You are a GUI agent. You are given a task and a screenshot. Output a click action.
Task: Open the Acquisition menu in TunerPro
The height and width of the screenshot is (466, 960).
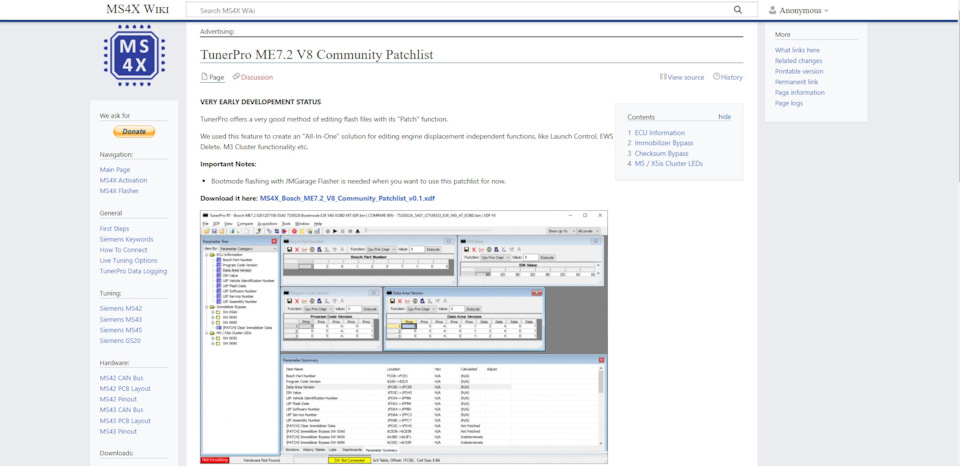(268, 224)
